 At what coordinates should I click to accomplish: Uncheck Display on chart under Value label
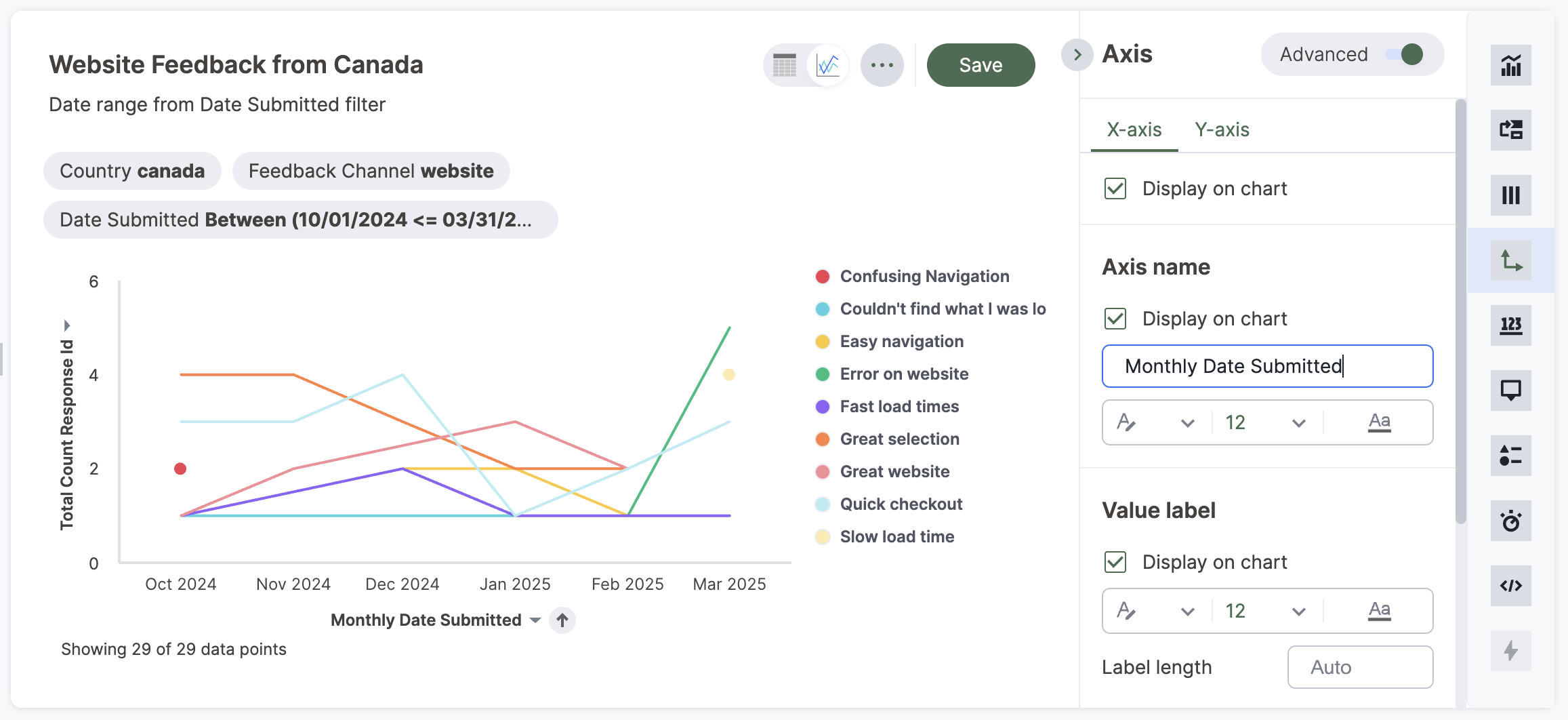click(1115, 562)
